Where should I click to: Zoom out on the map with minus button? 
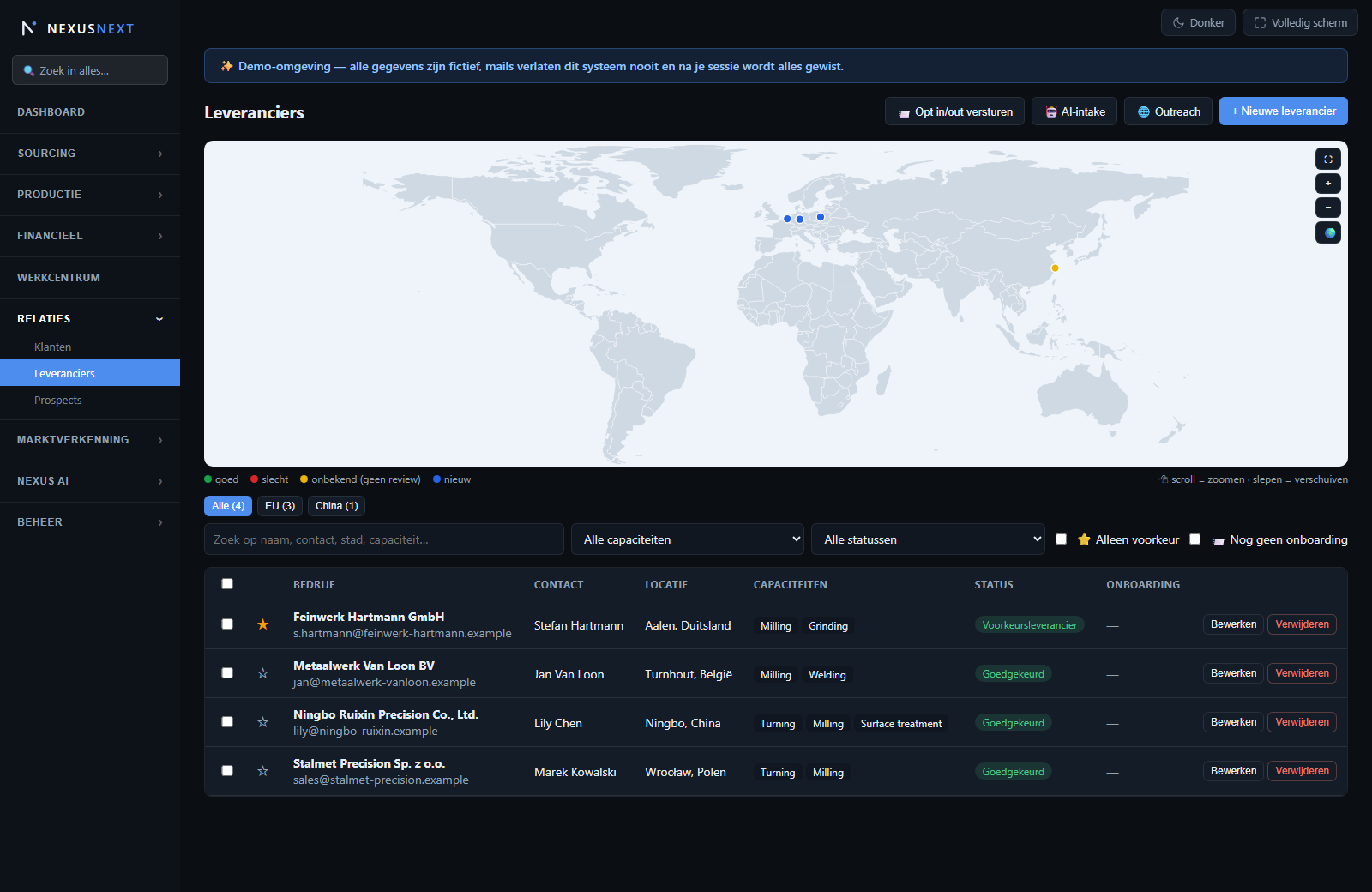pos(1328,208)
